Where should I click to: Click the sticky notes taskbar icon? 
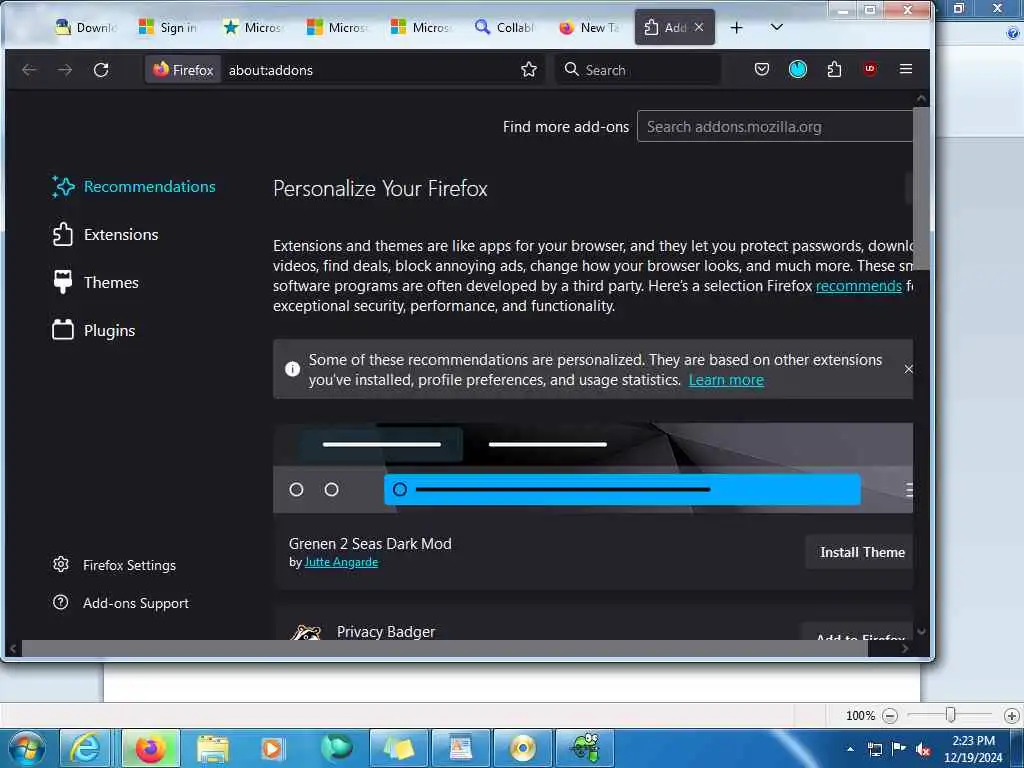pos(398,748)
